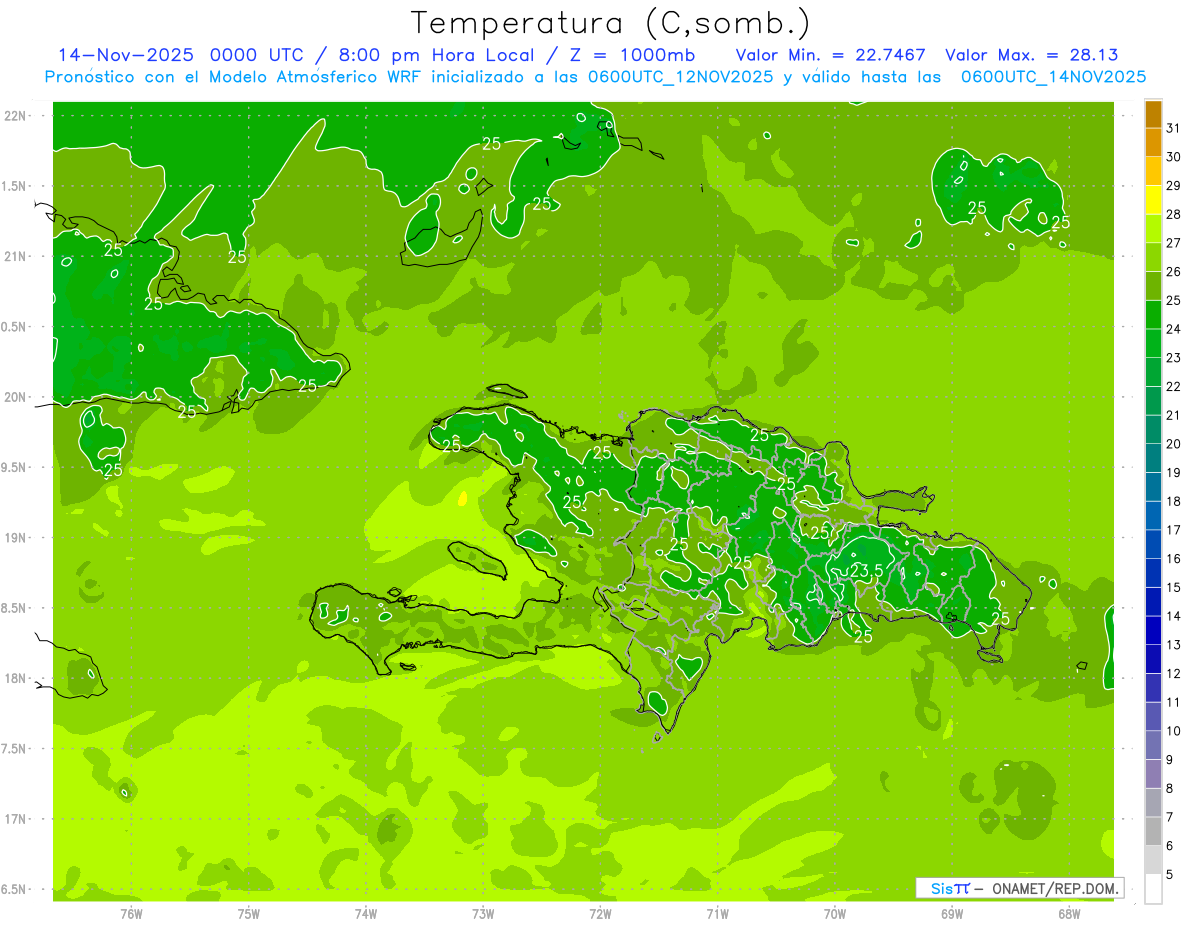Click the legend scale value 20

tap(1173, 444)
